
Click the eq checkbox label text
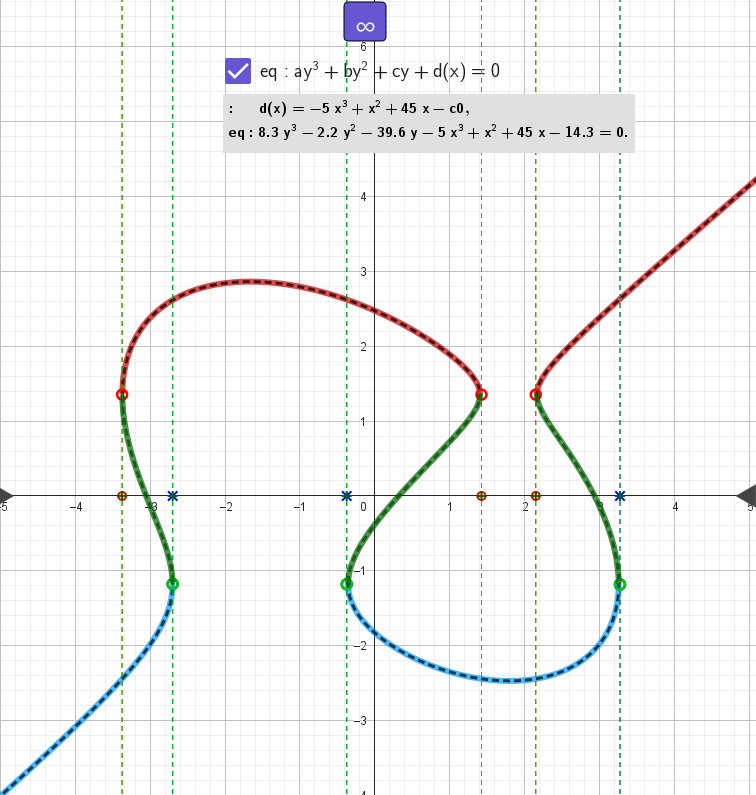pos(379,71)
